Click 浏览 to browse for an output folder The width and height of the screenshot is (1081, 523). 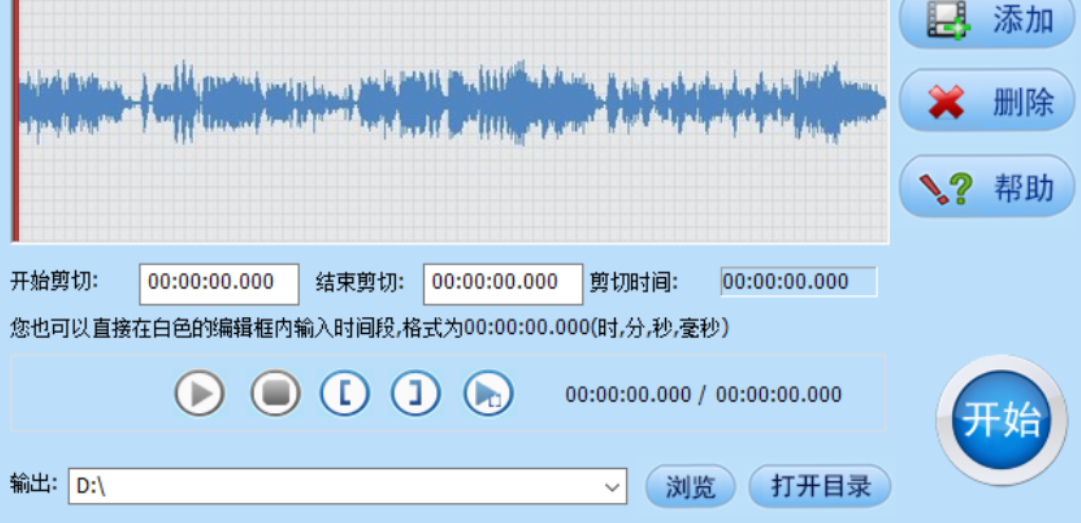pos(690,486)
